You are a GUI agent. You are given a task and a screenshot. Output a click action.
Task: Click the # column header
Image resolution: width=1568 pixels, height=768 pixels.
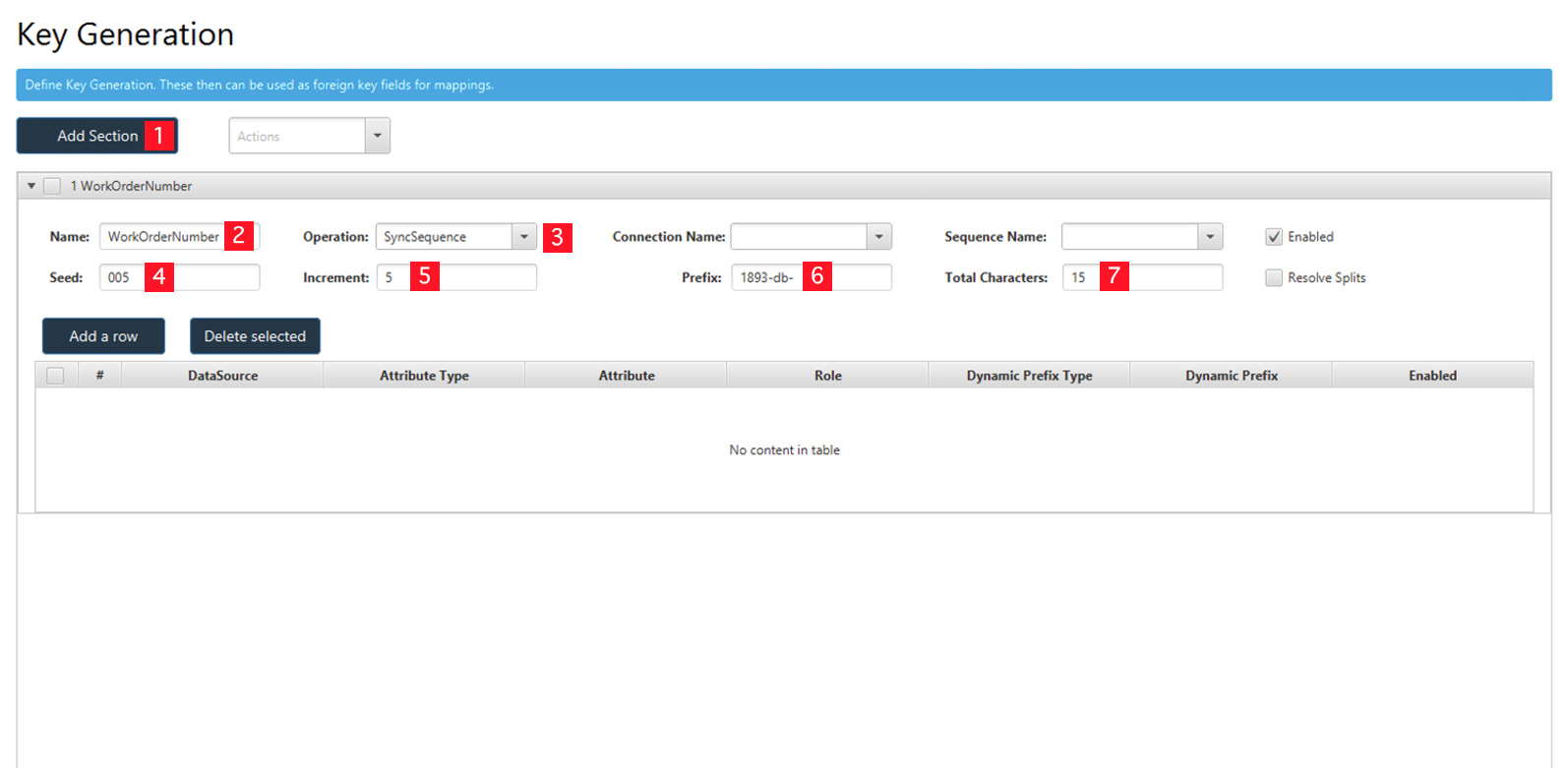tap(99, 376)
